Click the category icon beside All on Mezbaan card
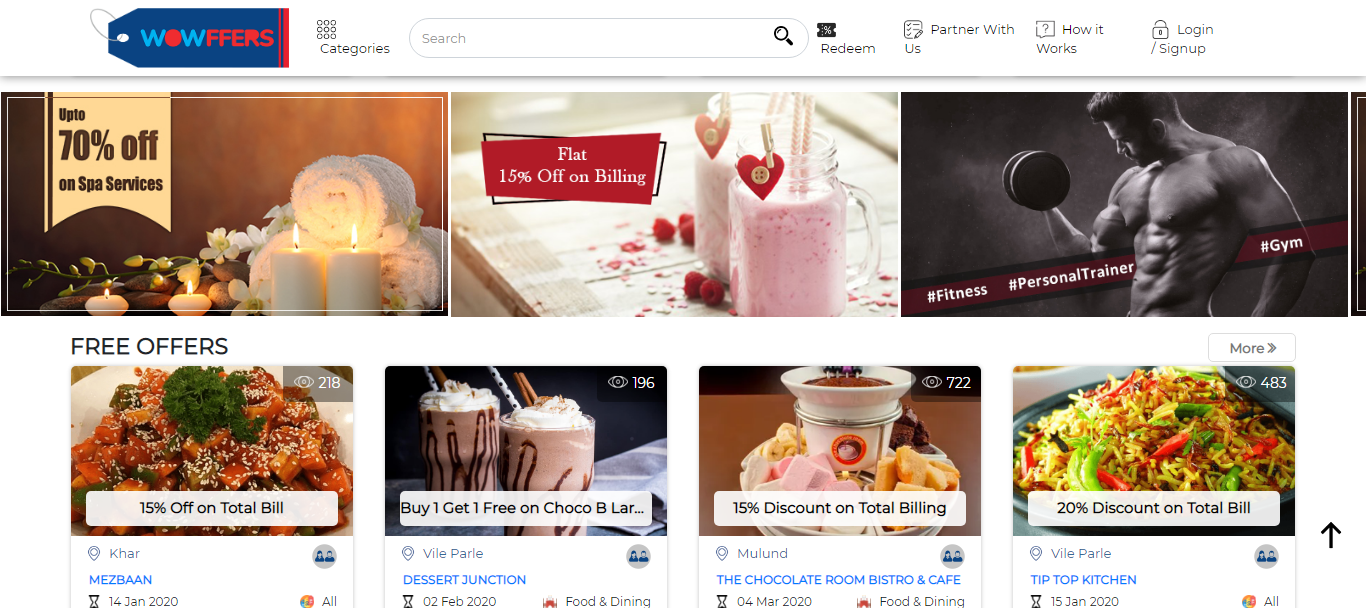1366x608 pixels. coord(307,601)
